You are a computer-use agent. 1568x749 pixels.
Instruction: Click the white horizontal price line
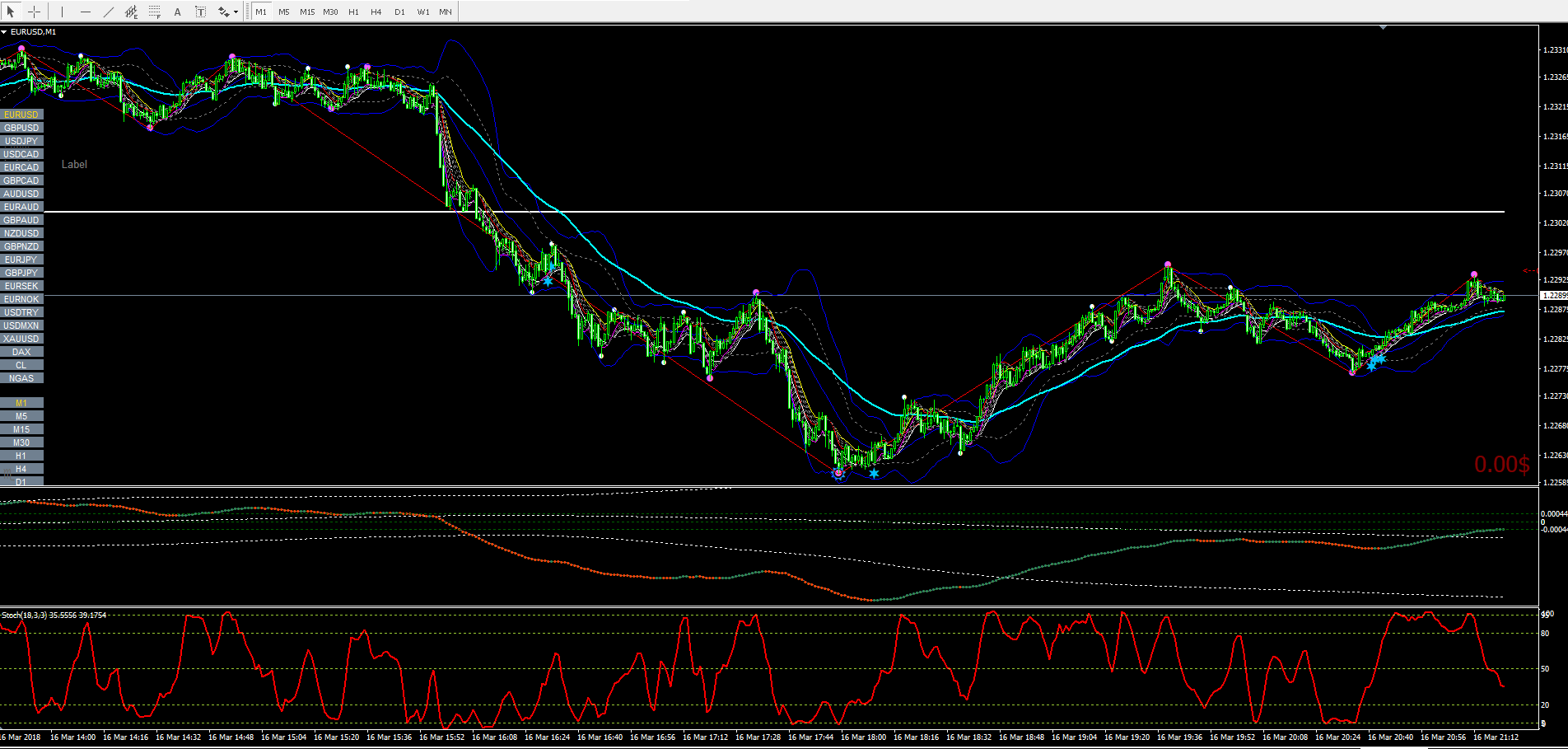point(774,212)
